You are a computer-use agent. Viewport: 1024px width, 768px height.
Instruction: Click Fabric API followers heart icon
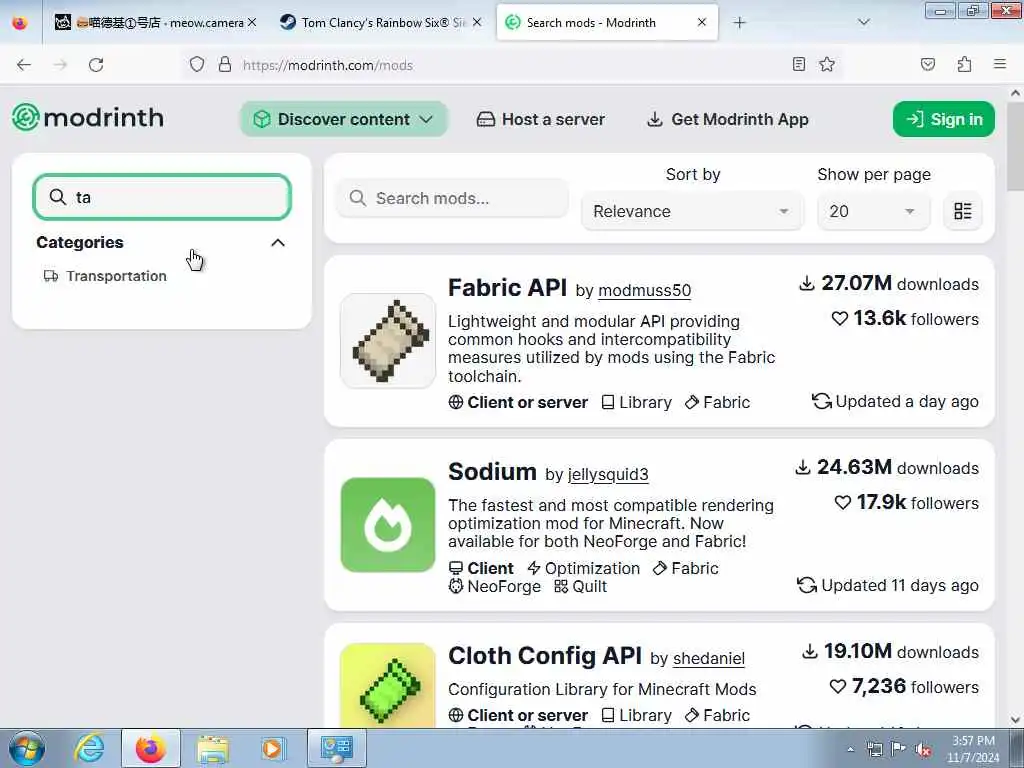[x=839, y=319]
